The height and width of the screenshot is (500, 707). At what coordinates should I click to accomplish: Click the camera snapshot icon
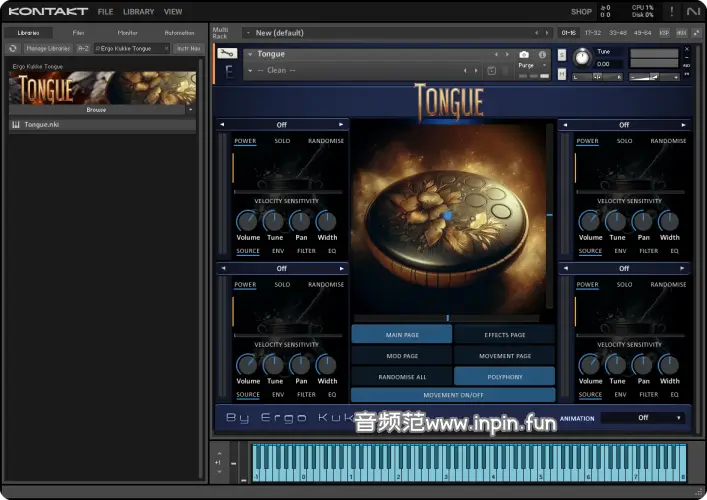(524, 55)
